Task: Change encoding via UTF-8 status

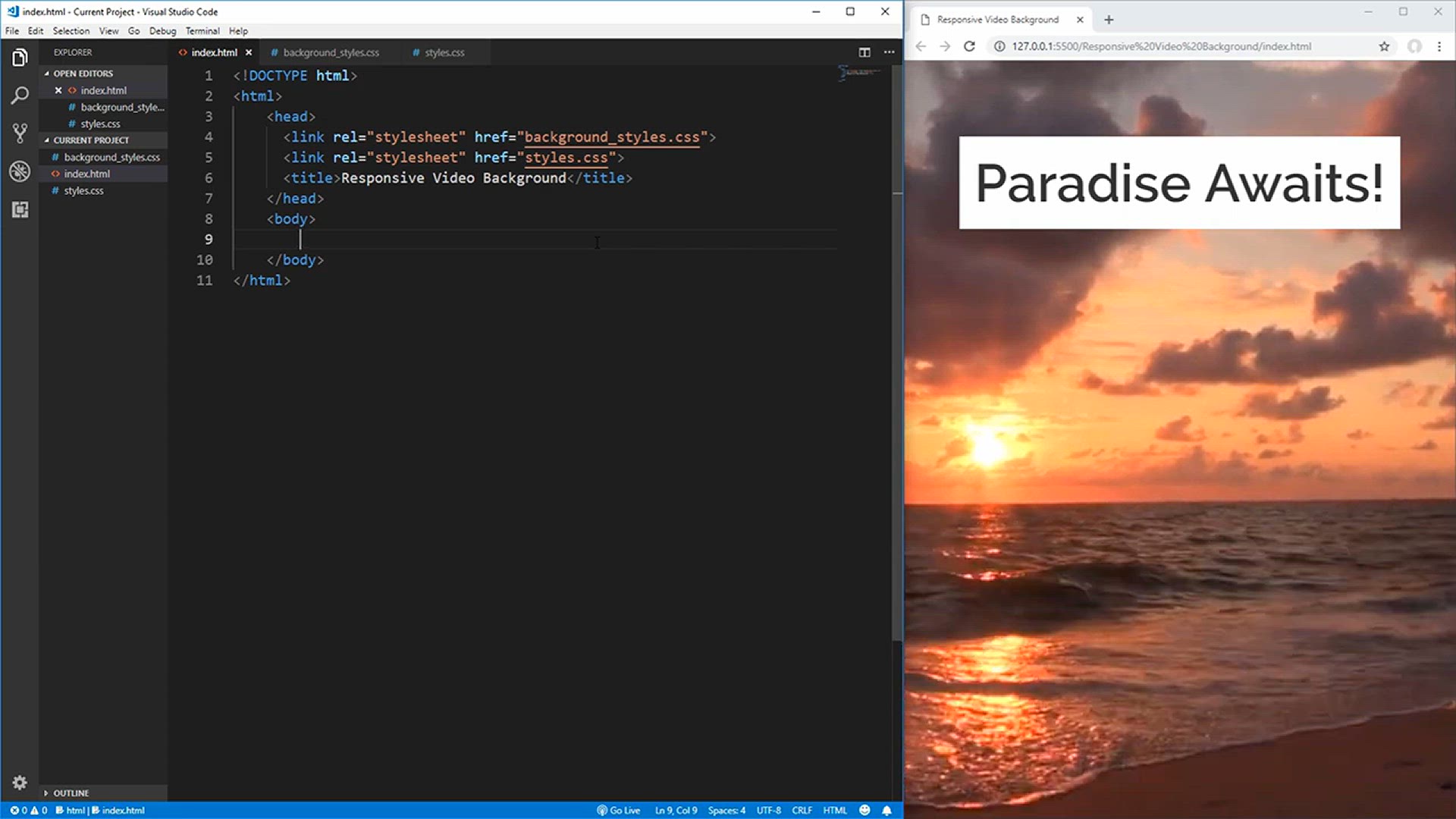Action: [768, 810]
